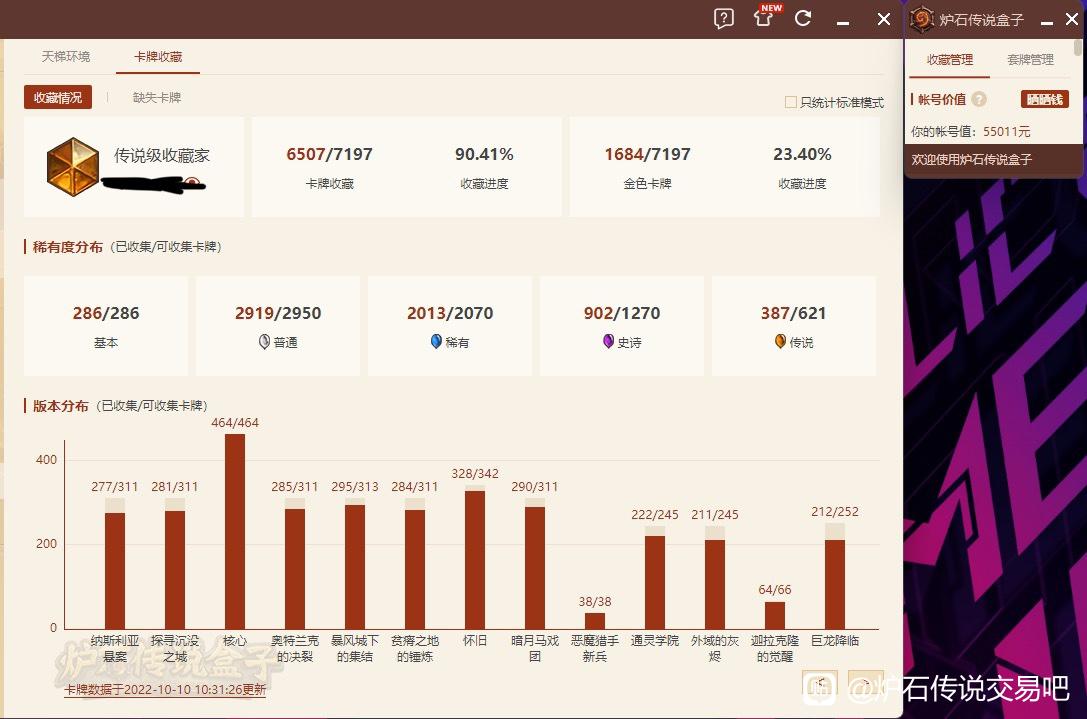
Task: Refresh the collection data with reload icon
Action: coord(803,18)
